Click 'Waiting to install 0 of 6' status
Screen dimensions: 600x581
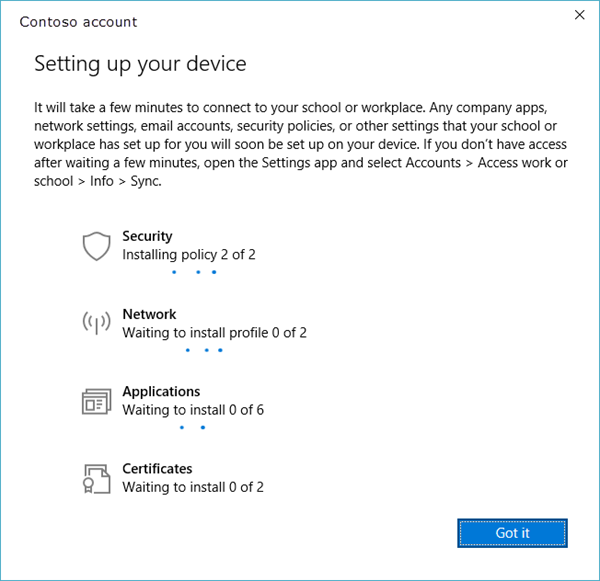(193, 410)
